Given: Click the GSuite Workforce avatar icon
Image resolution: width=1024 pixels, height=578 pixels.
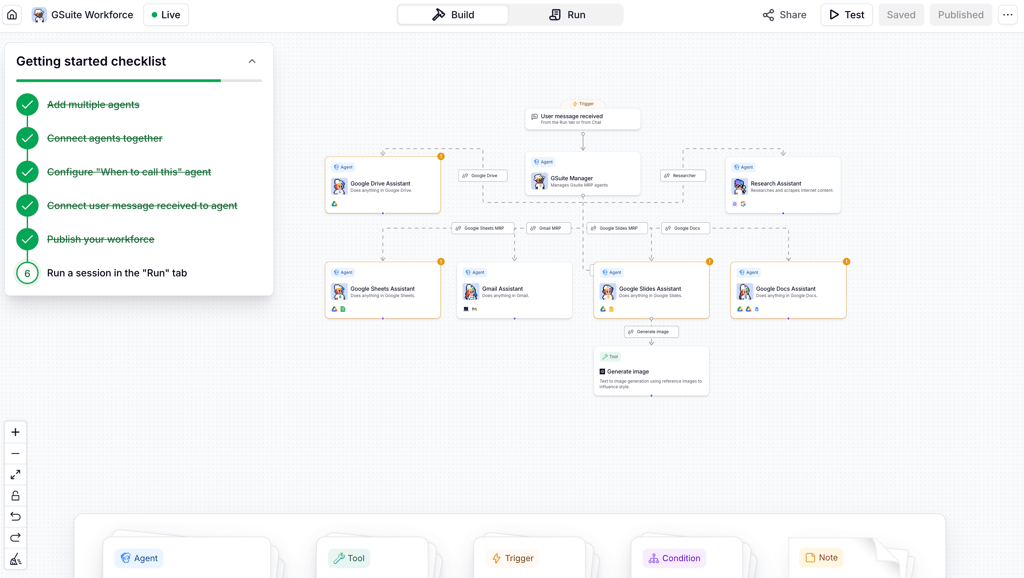Looking at the screenshot, I should click(39, 14).
